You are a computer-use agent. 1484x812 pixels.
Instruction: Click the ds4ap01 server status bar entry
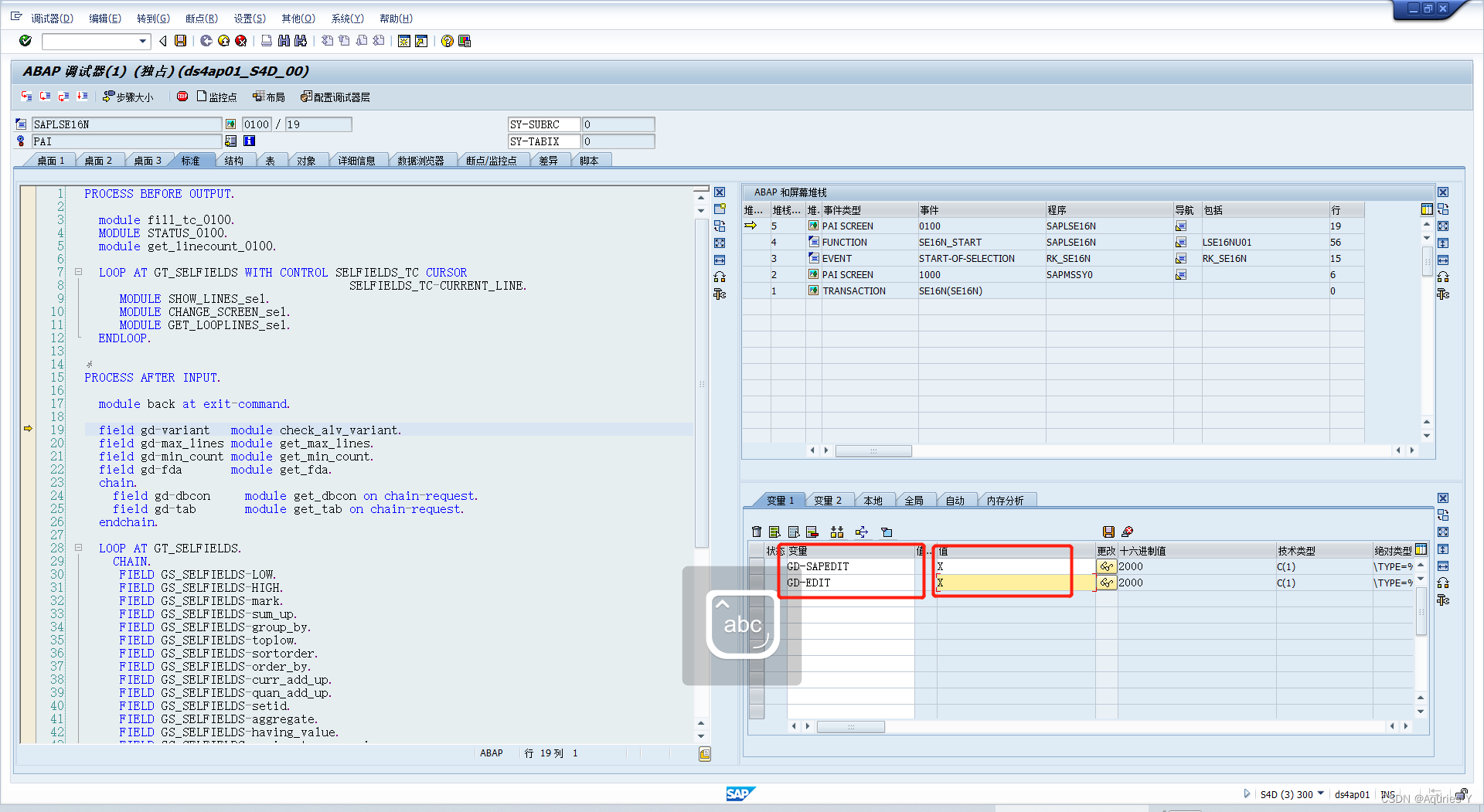tap(1352, 794)
